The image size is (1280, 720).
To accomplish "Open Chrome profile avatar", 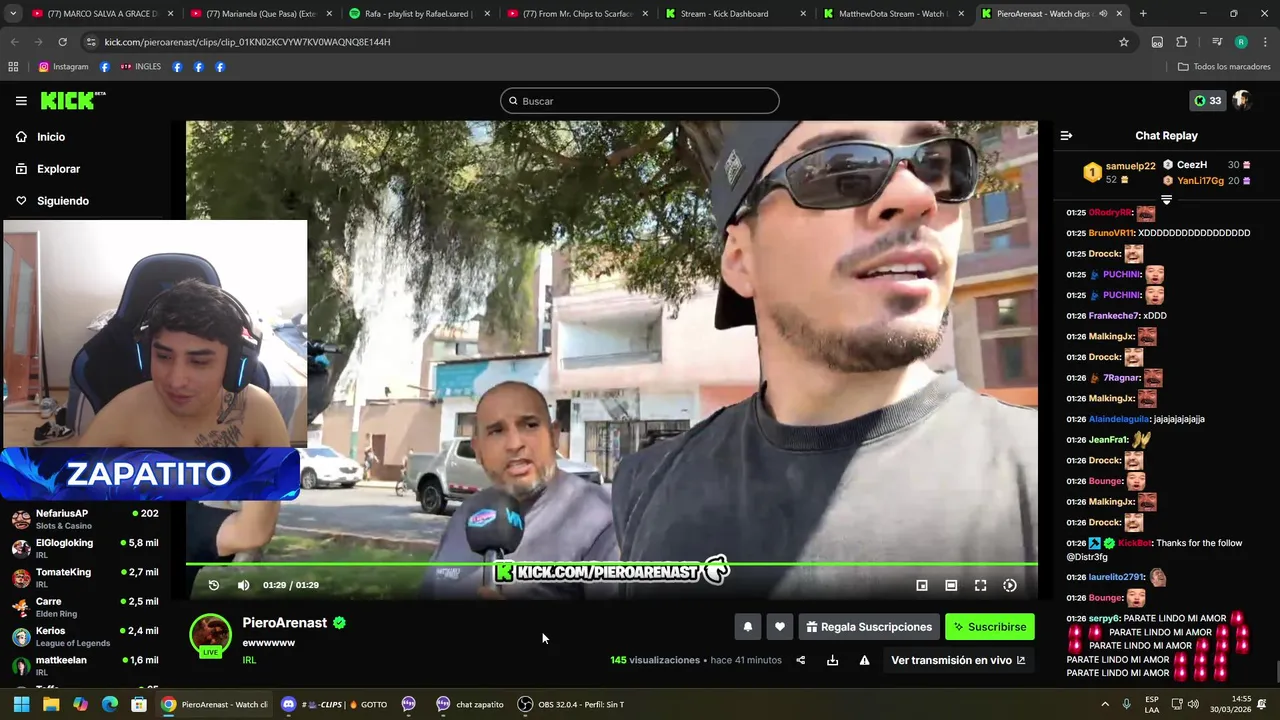I will click(x=1241, y=42).
